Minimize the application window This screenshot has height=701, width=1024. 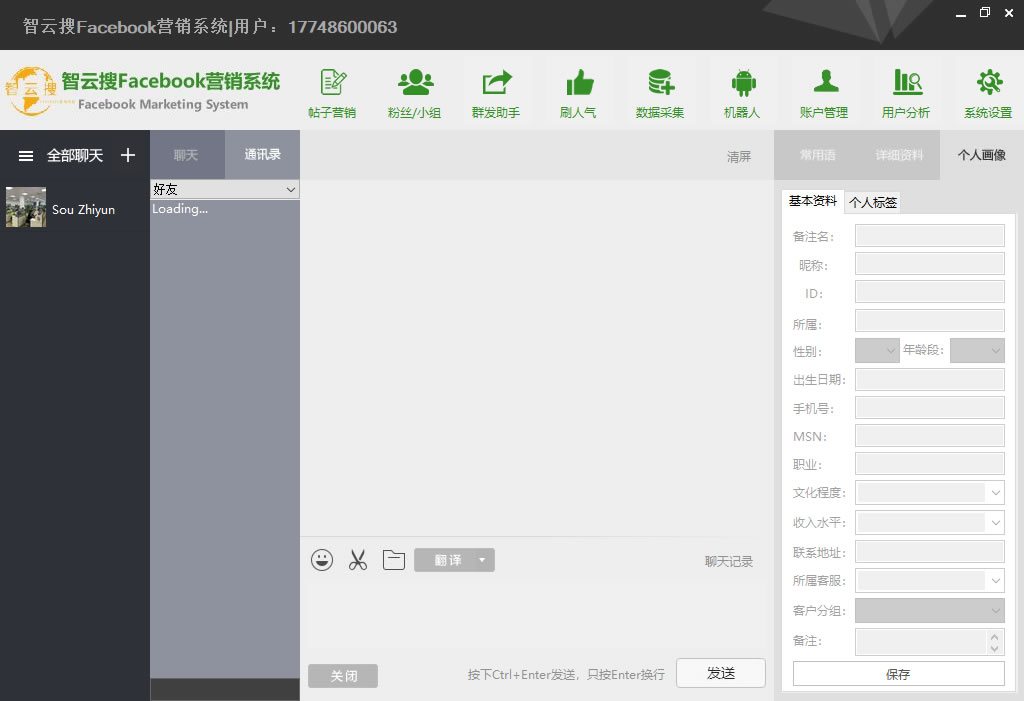[961, 14]
